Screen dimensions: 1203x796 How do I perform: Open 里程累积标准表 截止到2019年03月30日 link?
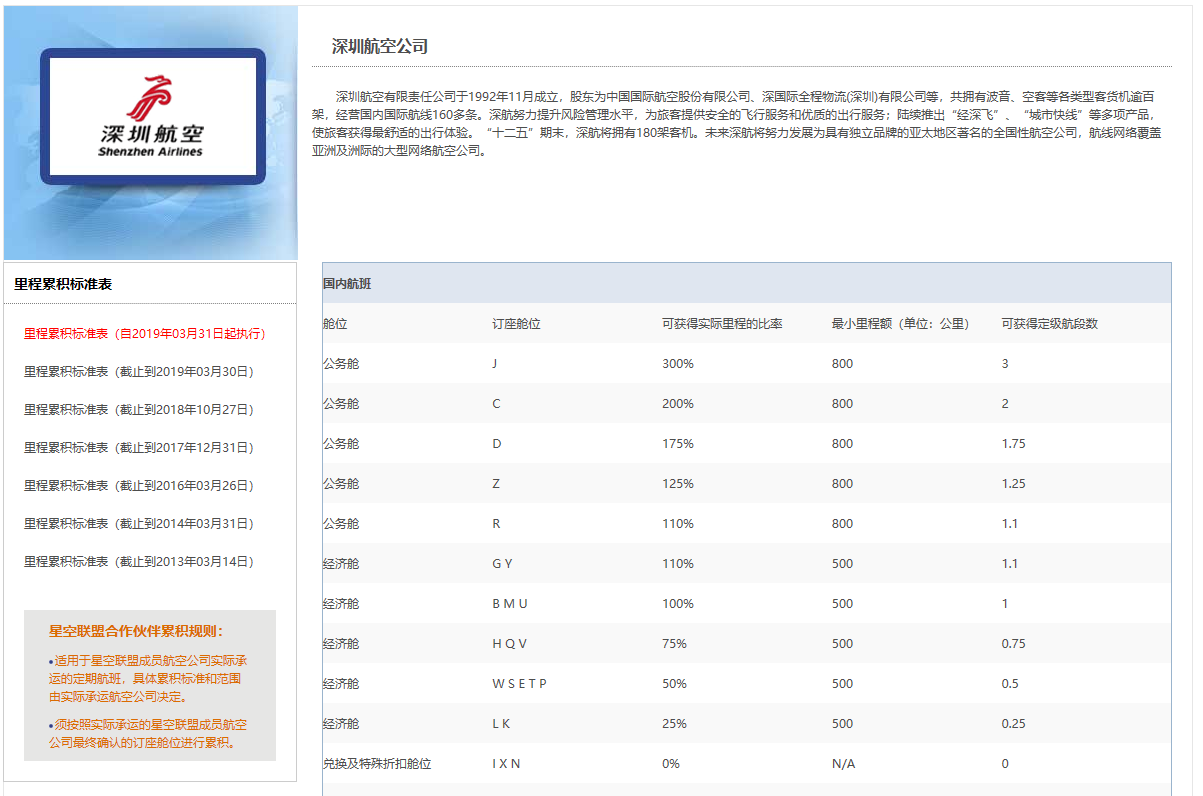coord(139,371)
